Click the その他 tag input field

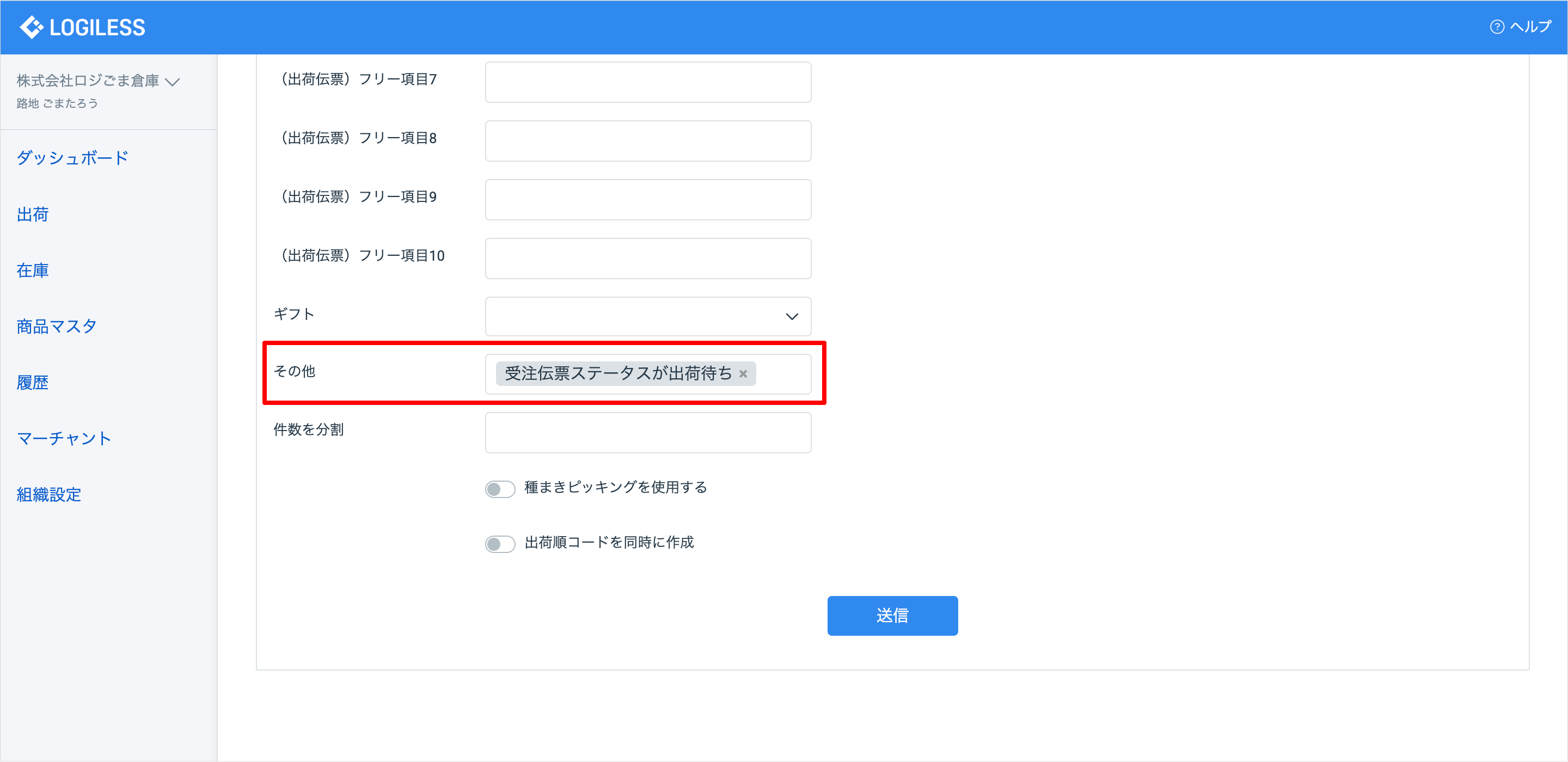pyautogui.click(x=648, y=374)
